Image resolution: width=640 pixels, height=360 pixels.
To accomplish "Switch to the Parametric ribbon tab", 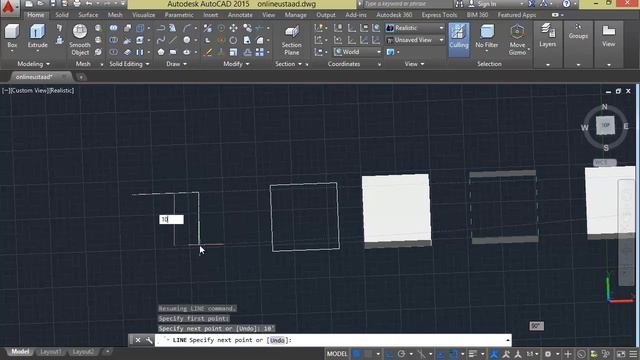I will (179, 15).
